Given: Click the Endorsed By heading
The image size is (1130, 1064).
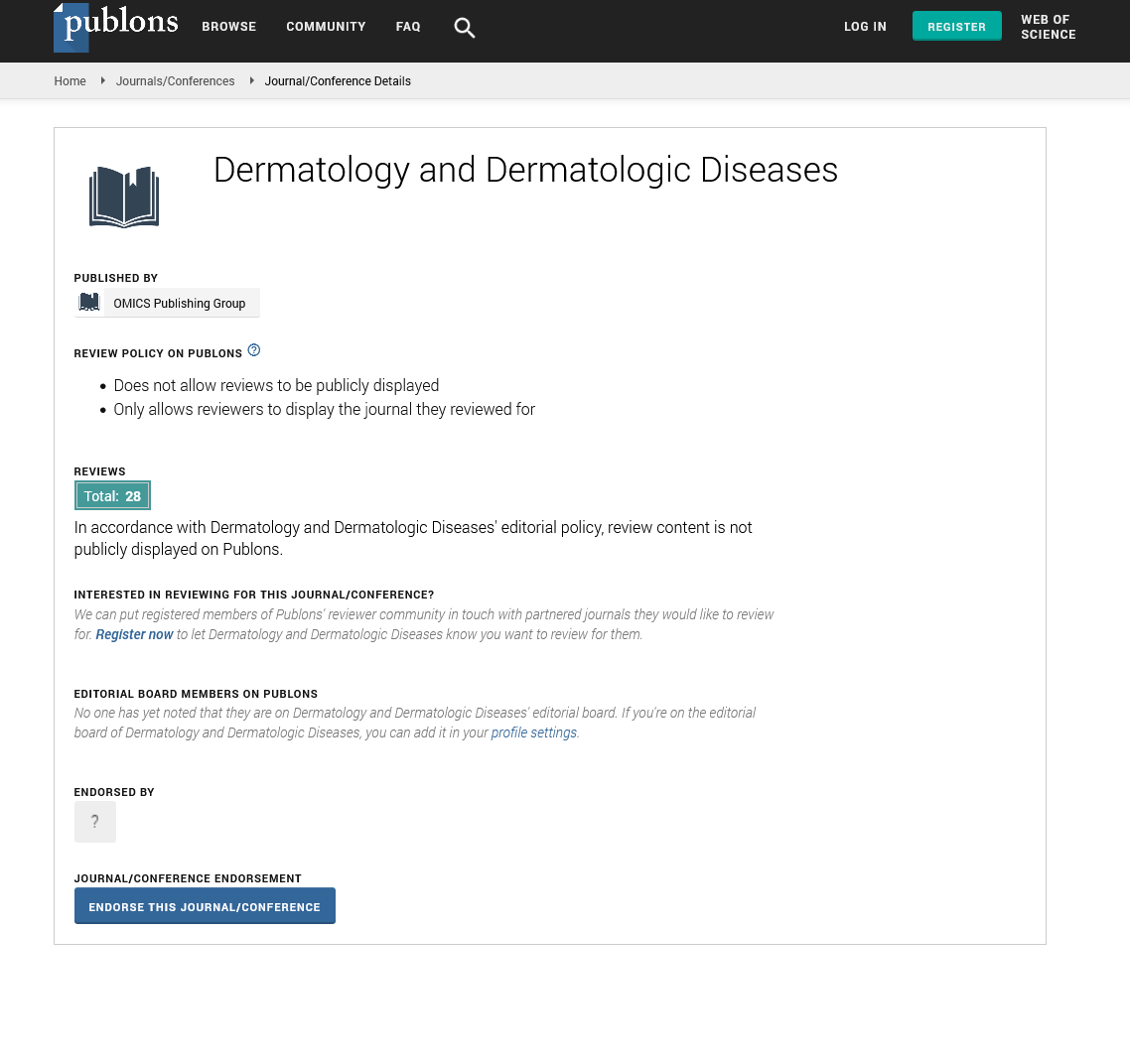Looking at the screenshot, I should (x=114, y=792).
